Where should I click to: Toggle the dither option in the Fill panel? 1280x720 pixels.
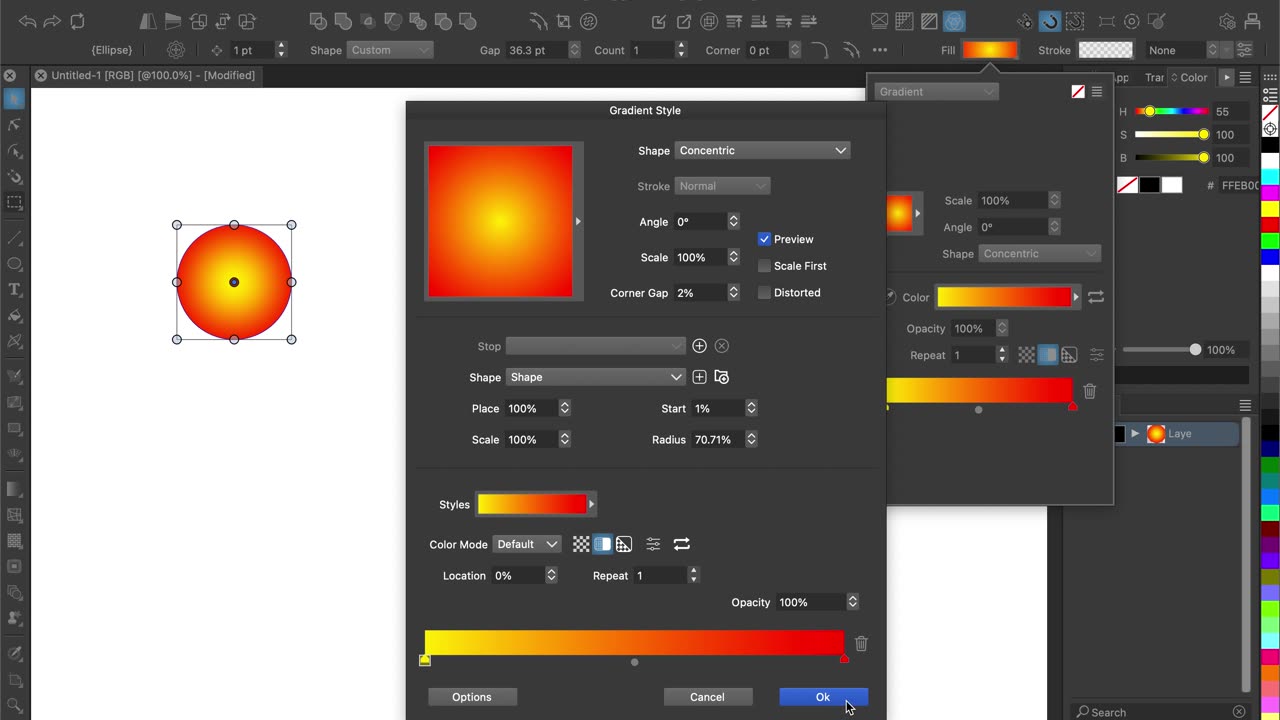[x=1069, y=355]
